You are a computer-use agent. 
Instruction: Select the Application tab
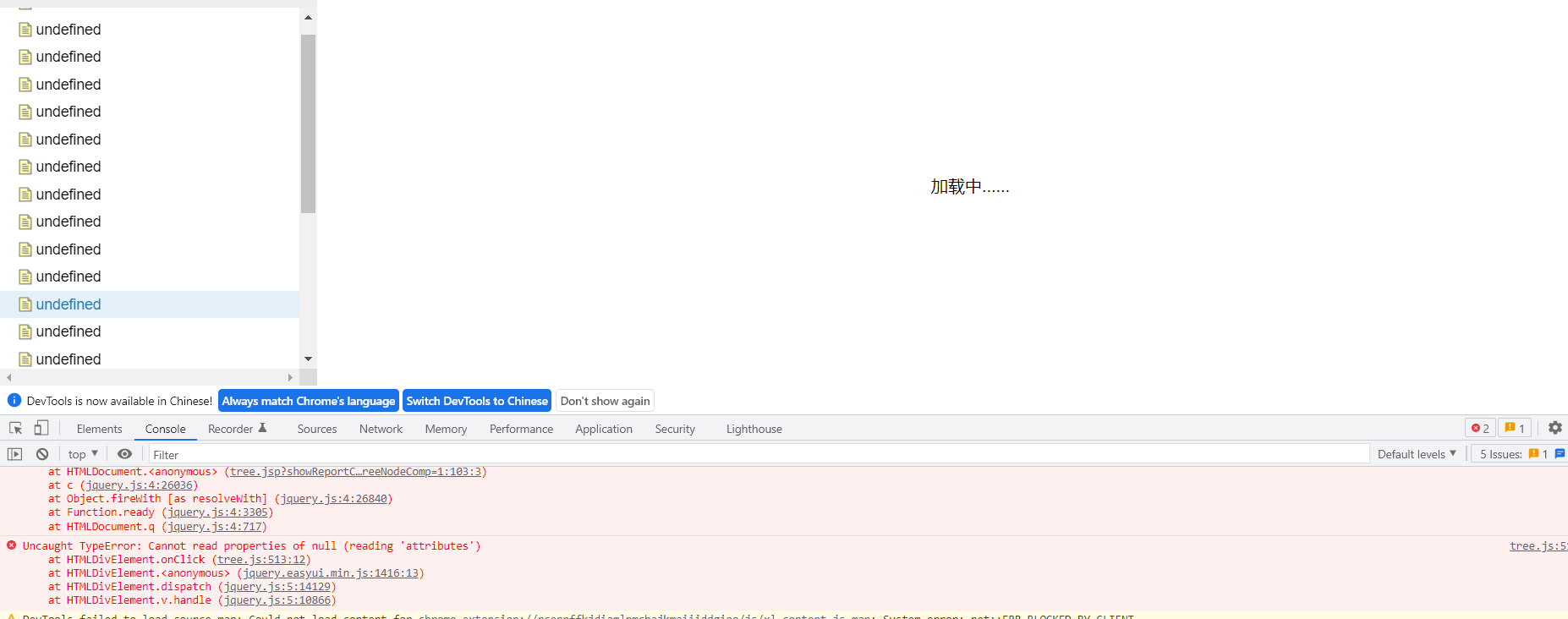[604, 430]
